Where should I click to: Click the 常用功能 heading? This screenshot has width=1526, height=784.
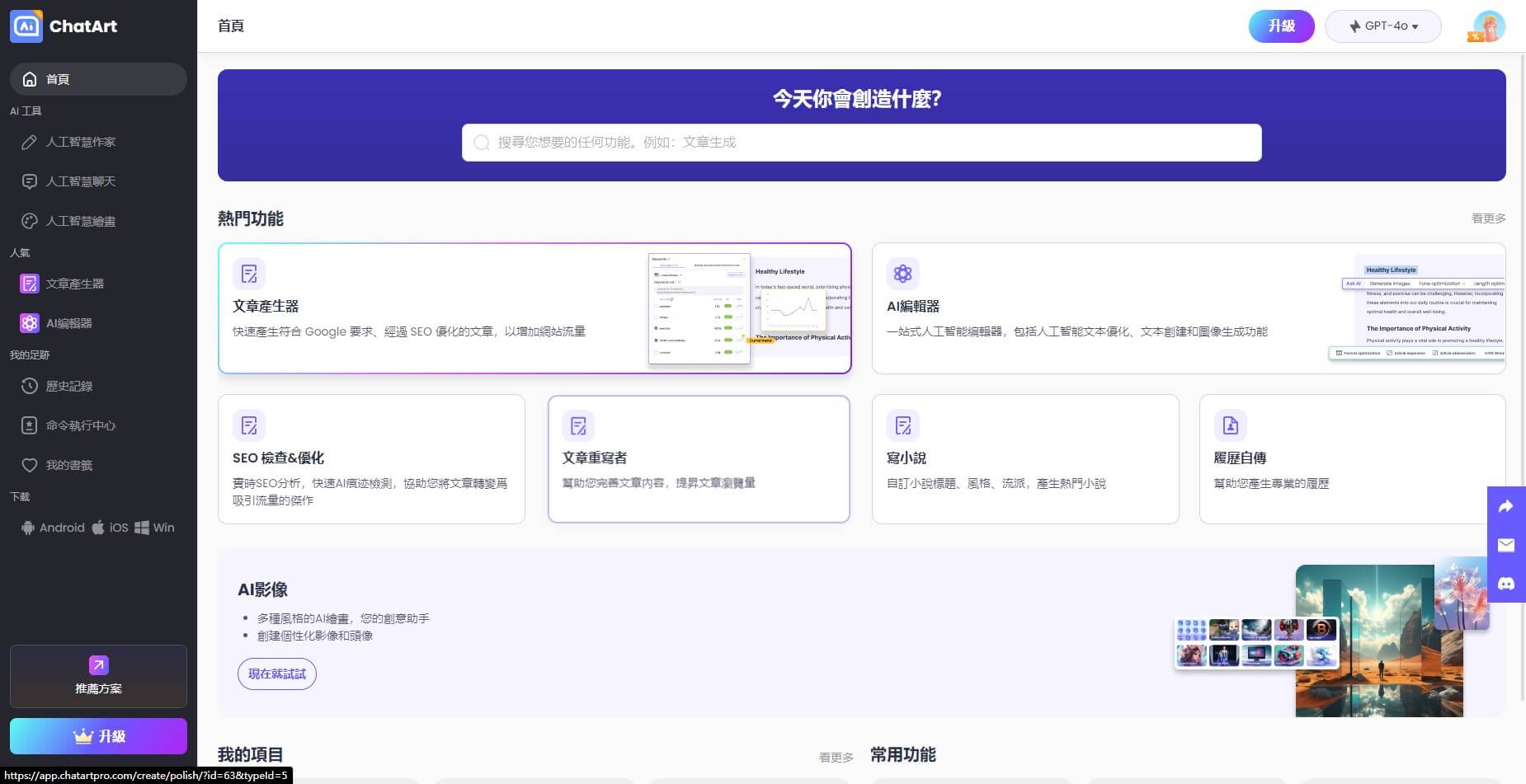[903, 754]
